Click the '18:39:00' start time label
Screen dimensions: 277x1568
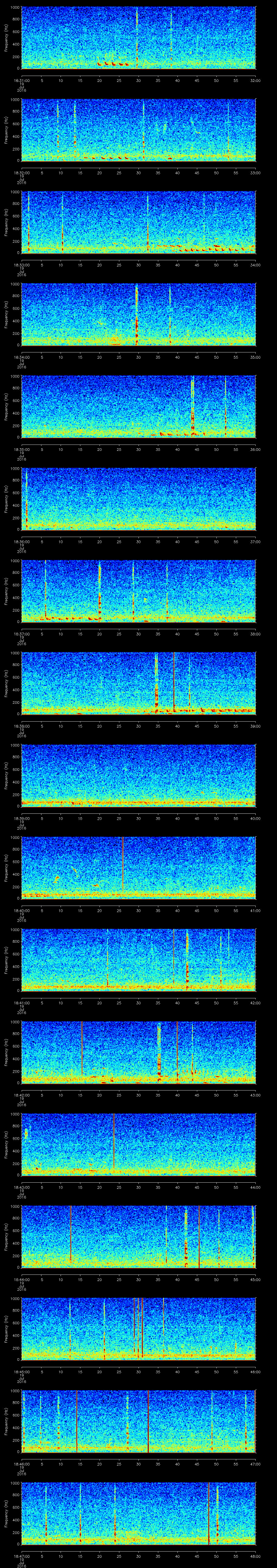pyautogui.click(x=21, y=818)
